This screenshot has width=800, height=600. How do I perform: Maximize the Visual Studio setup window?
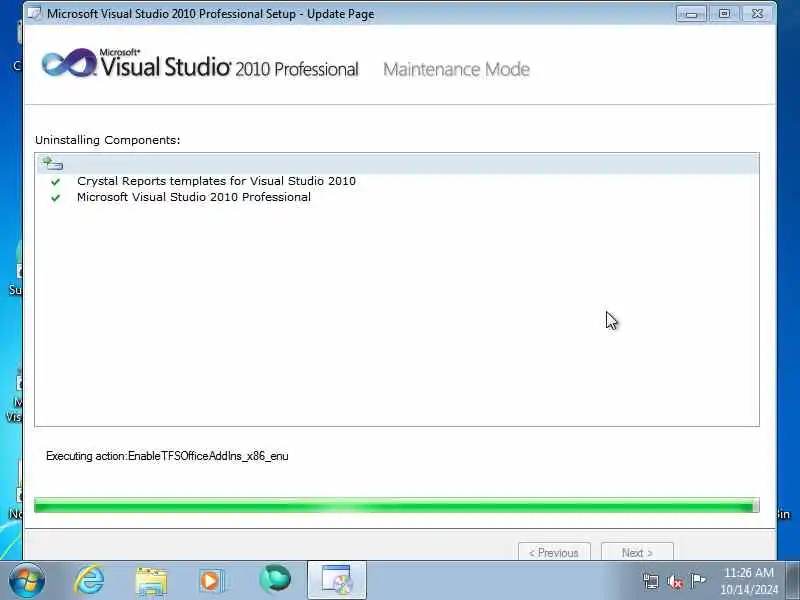[724, 14]
